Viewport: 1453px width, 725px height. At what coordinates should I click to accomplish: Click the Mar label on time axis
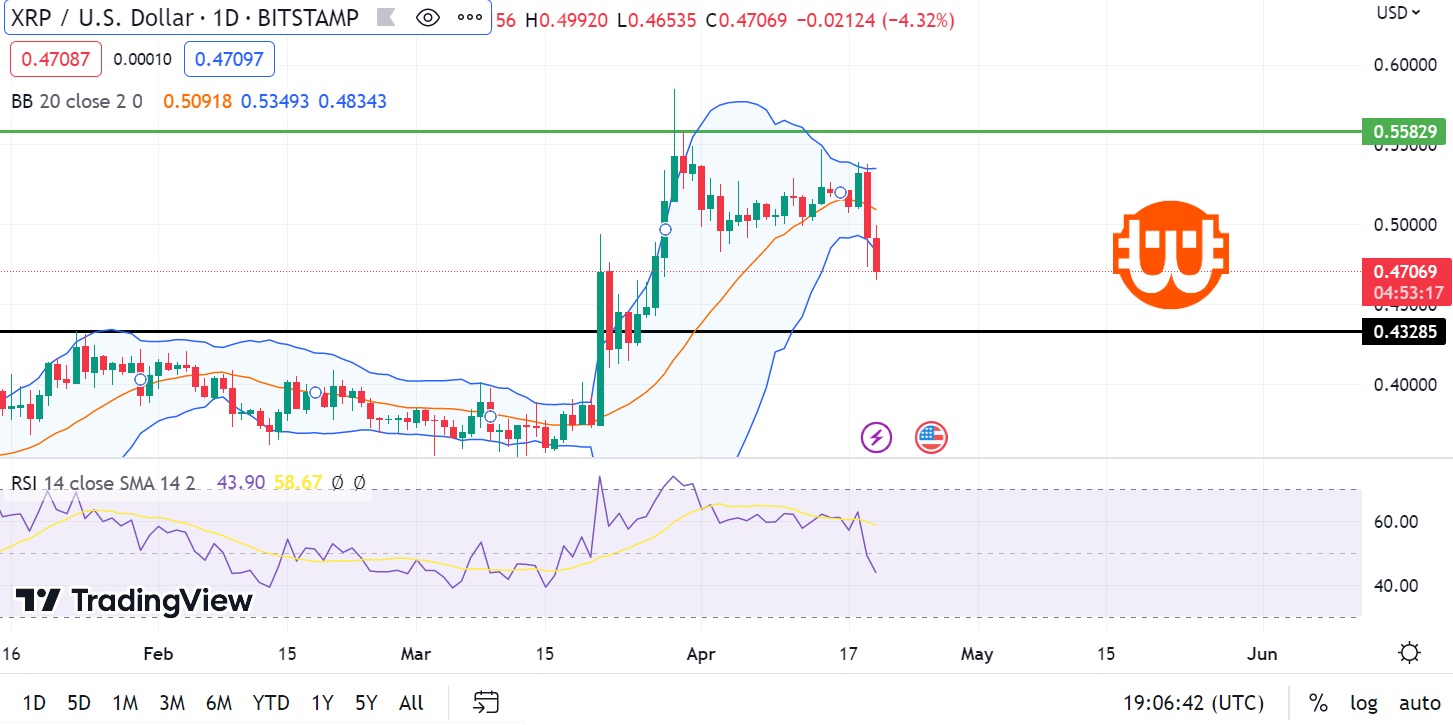pos(416,654)
